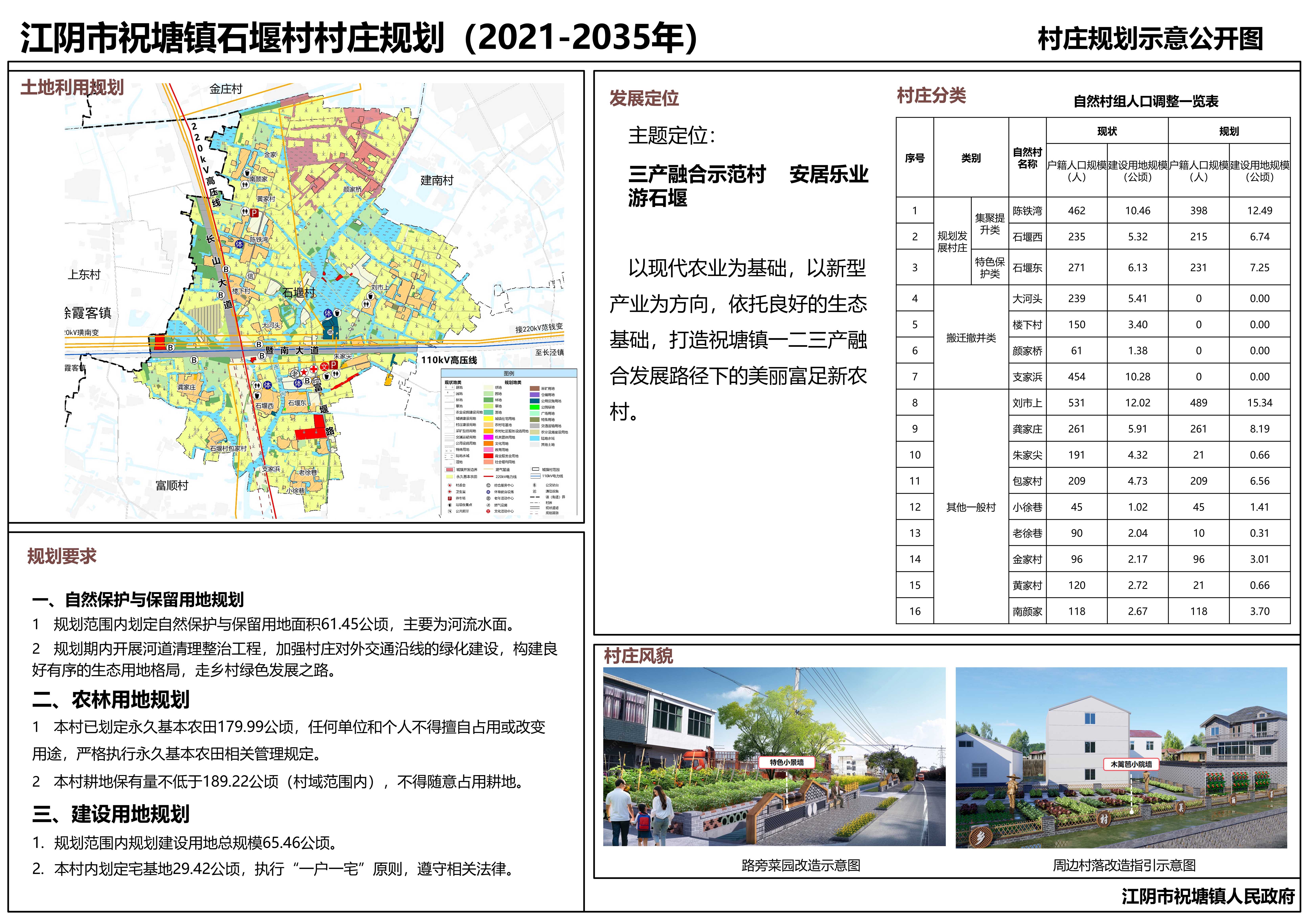Screen dimensions: 1307x924
Task: Select the red star village committee icon
Action: pos(304,372)
